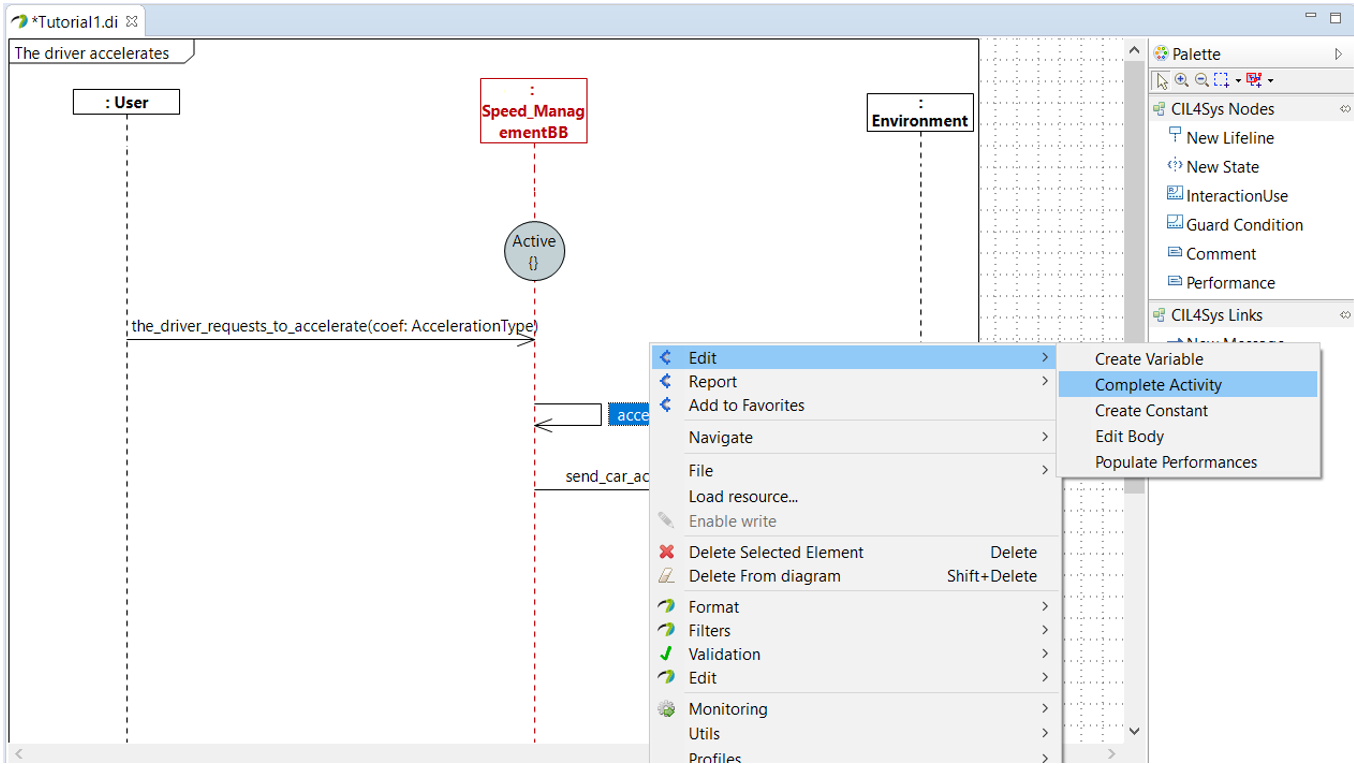
Task: Open the highlighted Edit context menu entry
Action: pyautogui.click(x=853, y=358)
